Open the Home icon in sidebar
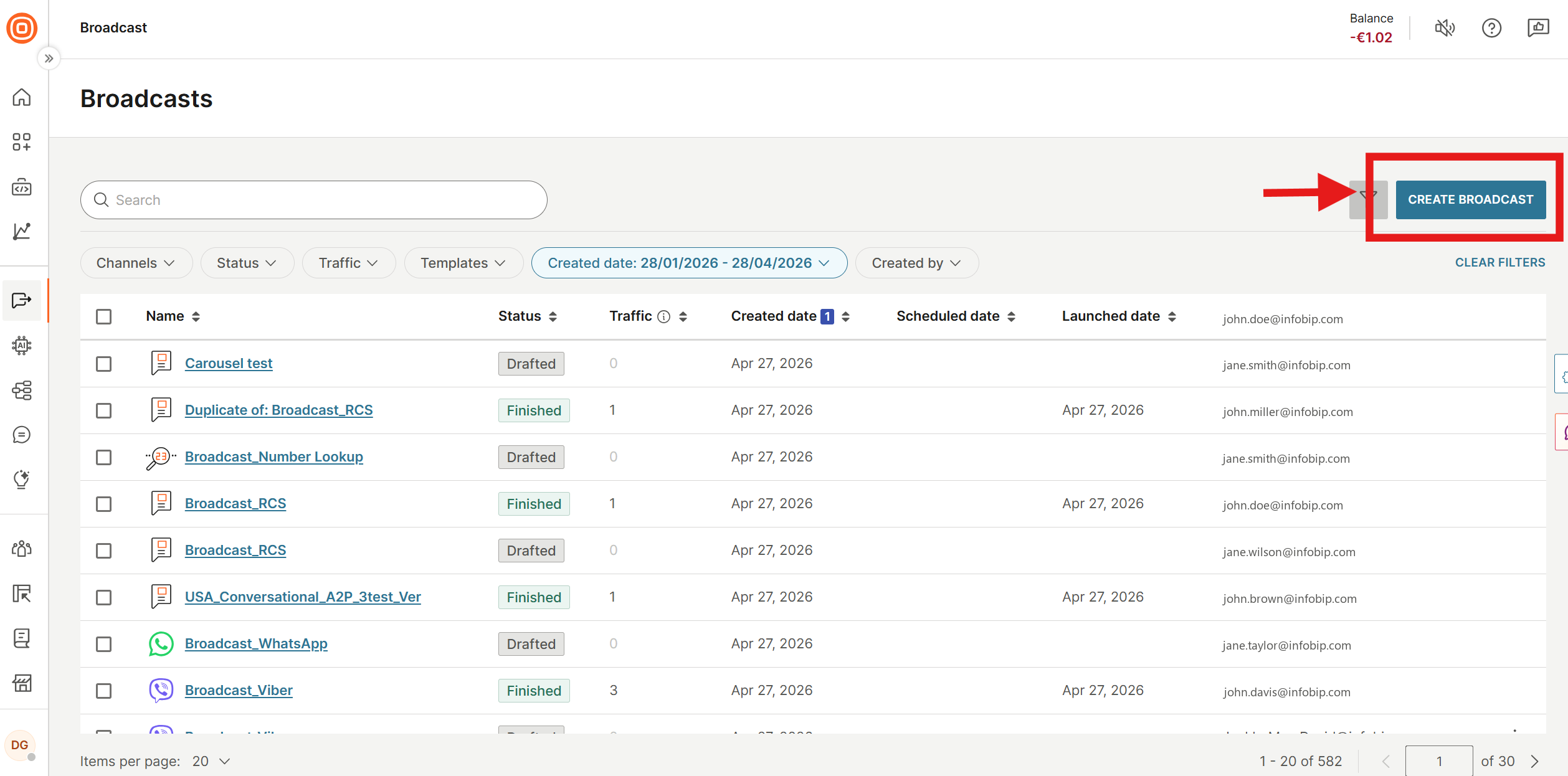Image resolution: width=1568 pixels, height=776 pixels. [x=22, y=97]
